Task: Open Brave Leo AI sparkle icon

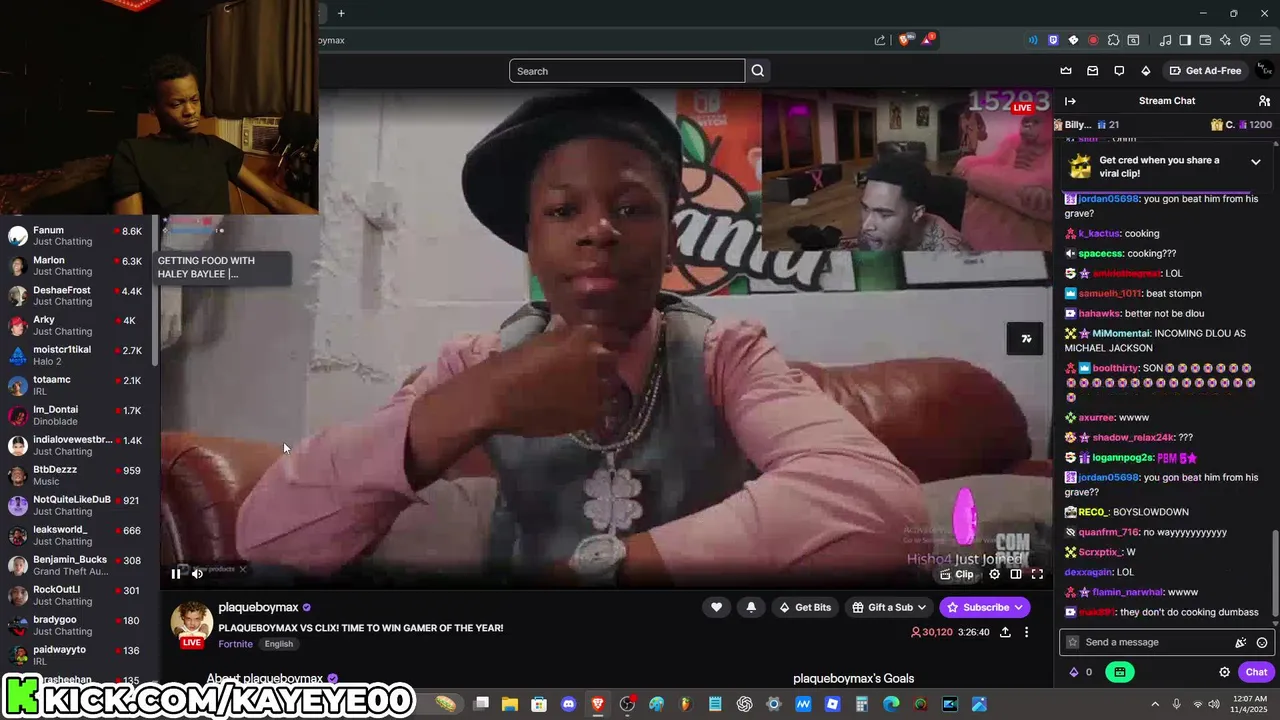Action: (x=1225, y=40)
